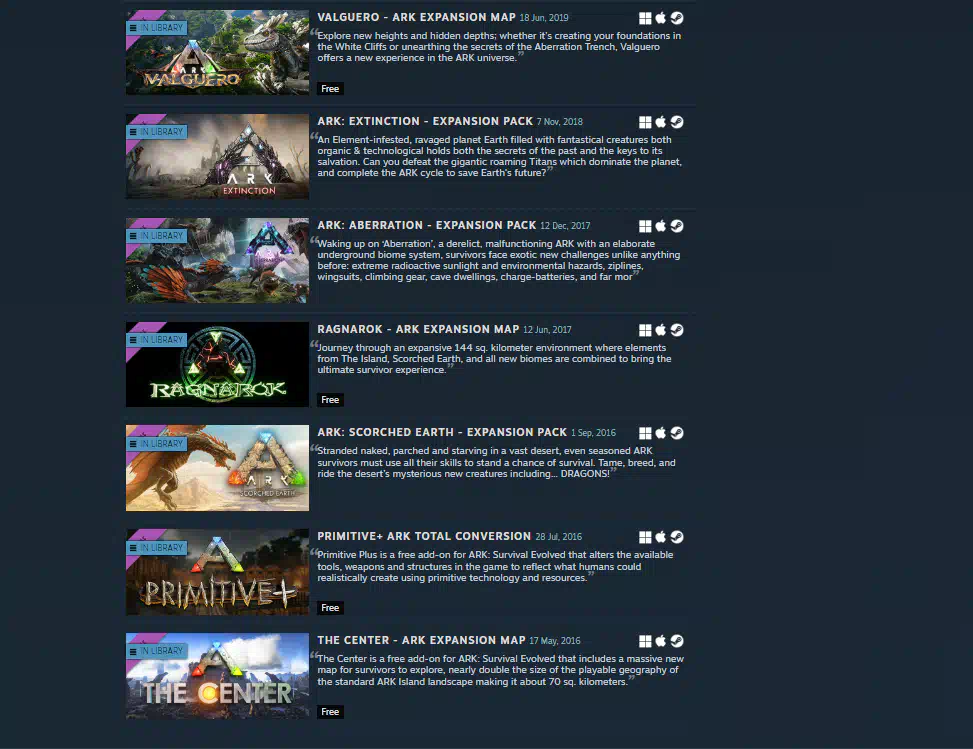This screenshot has width=973, height=749.
Task: Click Apple icon beside ARK: Extinction title
Action: coord(661,122)
